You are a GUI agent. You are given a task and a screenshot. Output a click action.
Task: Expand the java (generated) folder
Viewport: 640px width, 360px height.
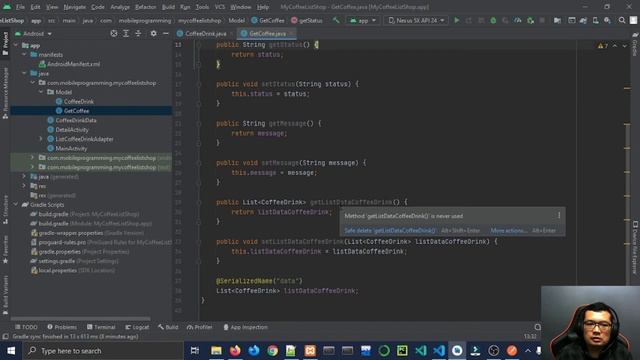click(x=24, y=177)
